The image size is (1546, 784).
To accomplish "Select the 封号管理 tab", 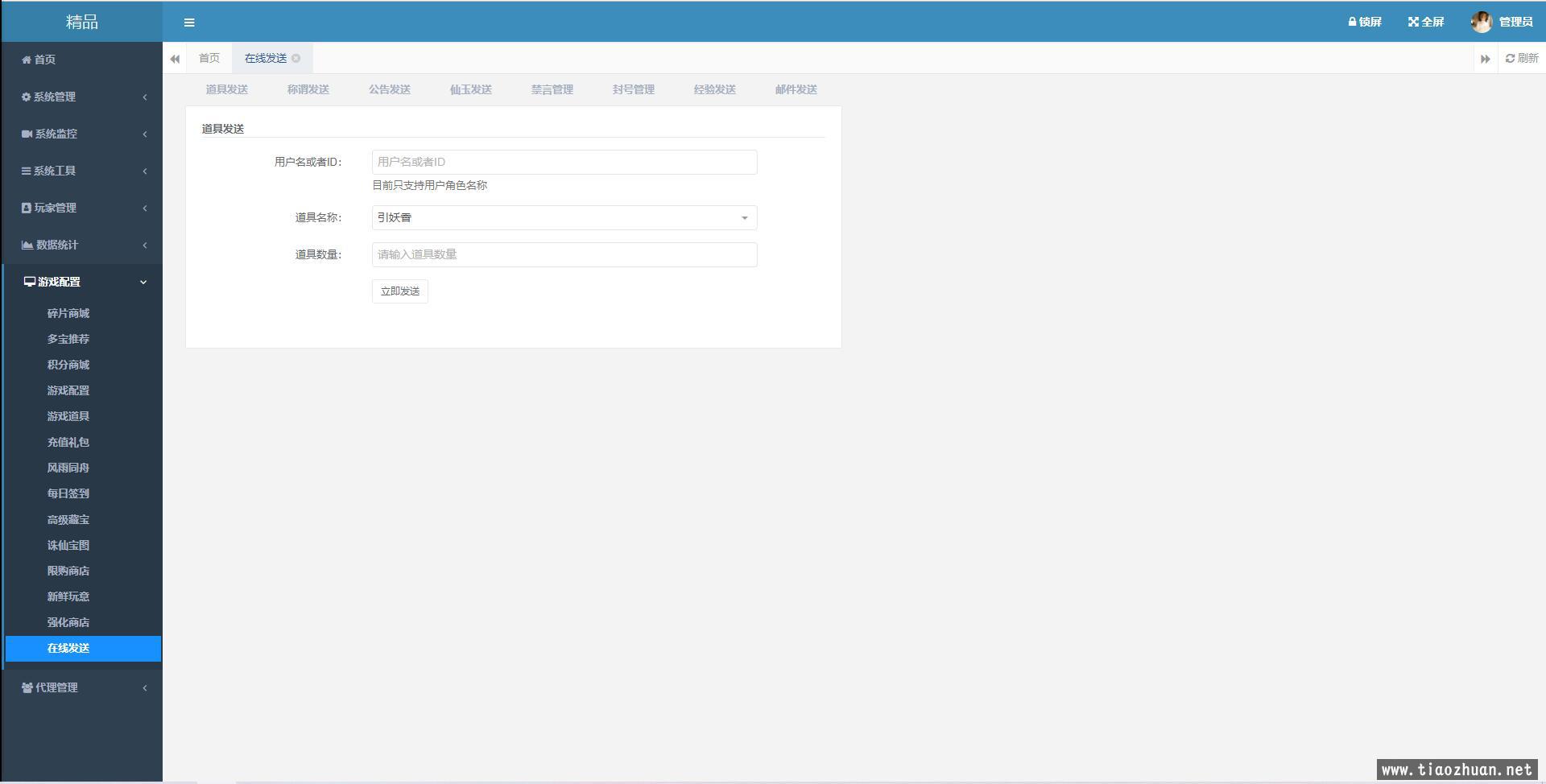I will tap(633, 89).
